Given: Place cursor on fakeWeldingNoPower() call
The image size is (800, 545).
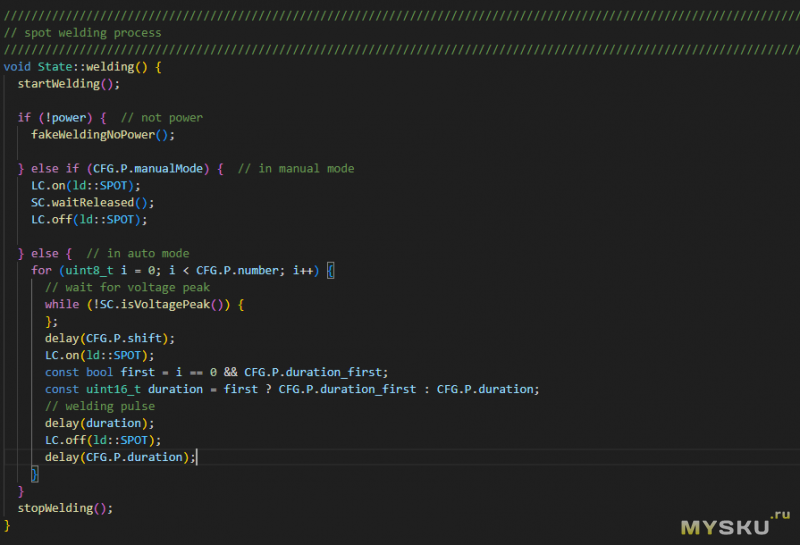Looking at the screenshot, I should point(102,134).
